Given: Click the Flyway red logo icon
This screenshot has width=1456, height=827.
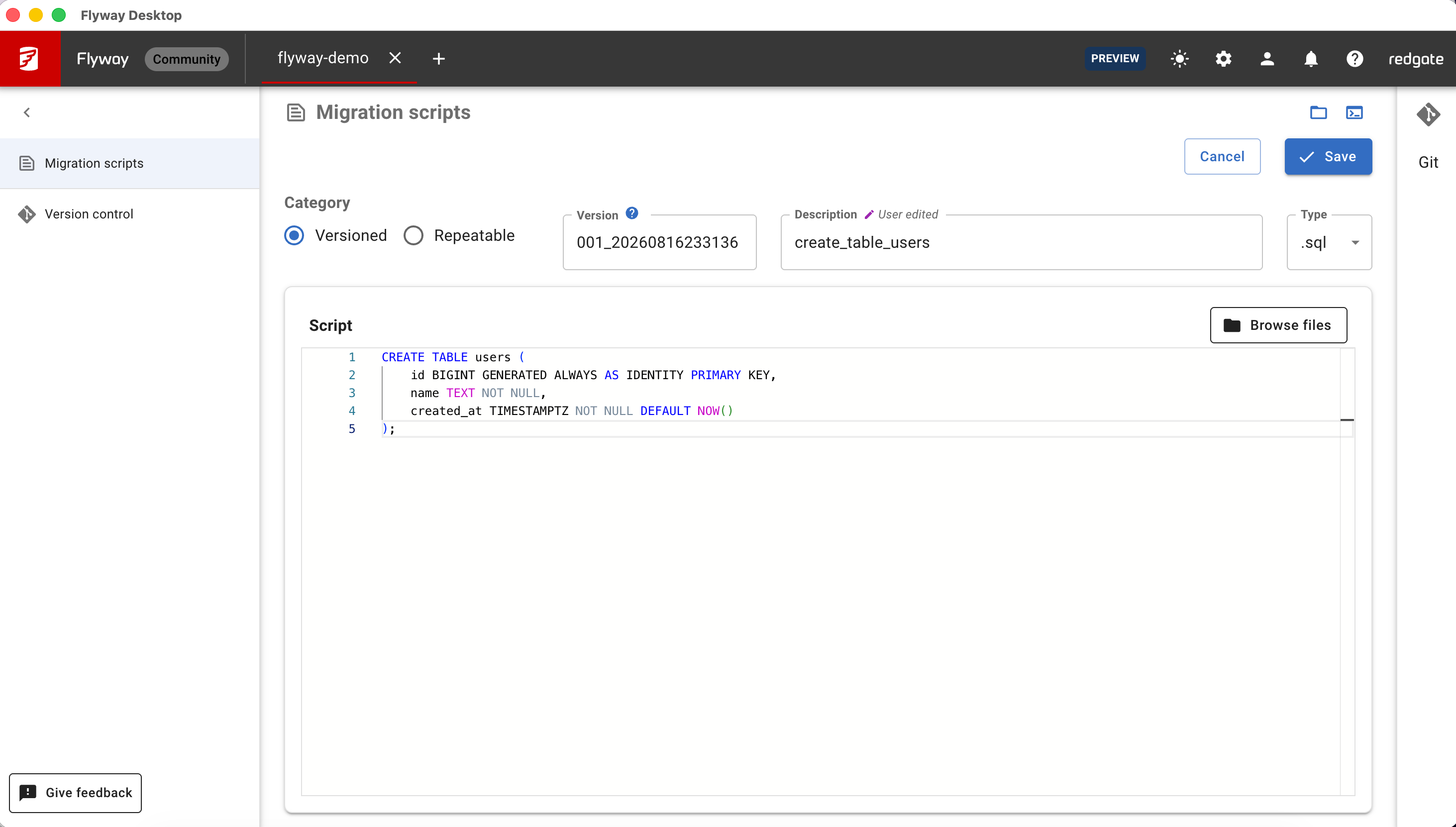Looking at the screenshot, I should 29,59.
